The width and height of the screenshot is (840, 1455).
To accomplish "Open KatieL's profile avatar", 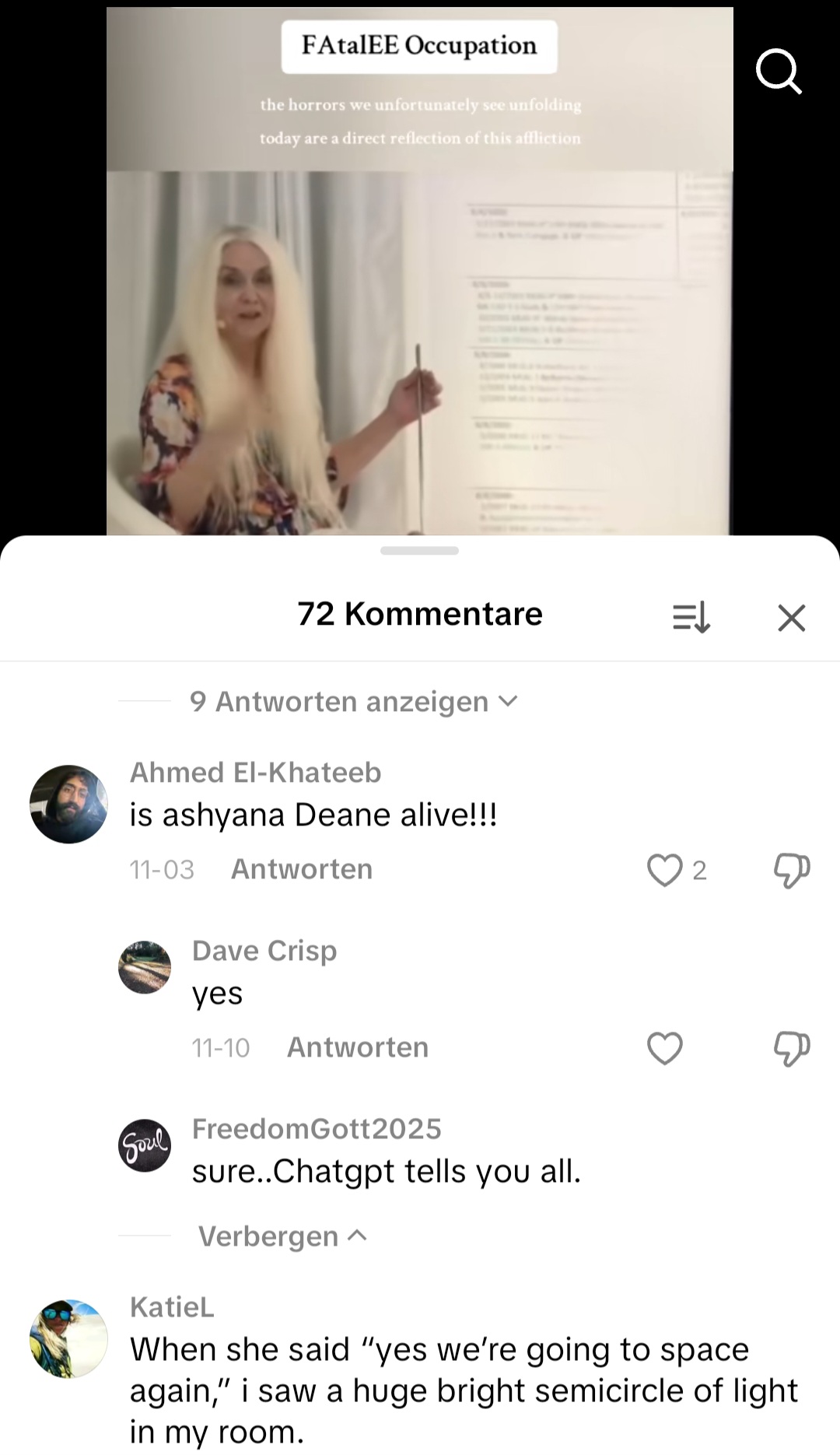I will [x=68, y=1338].
